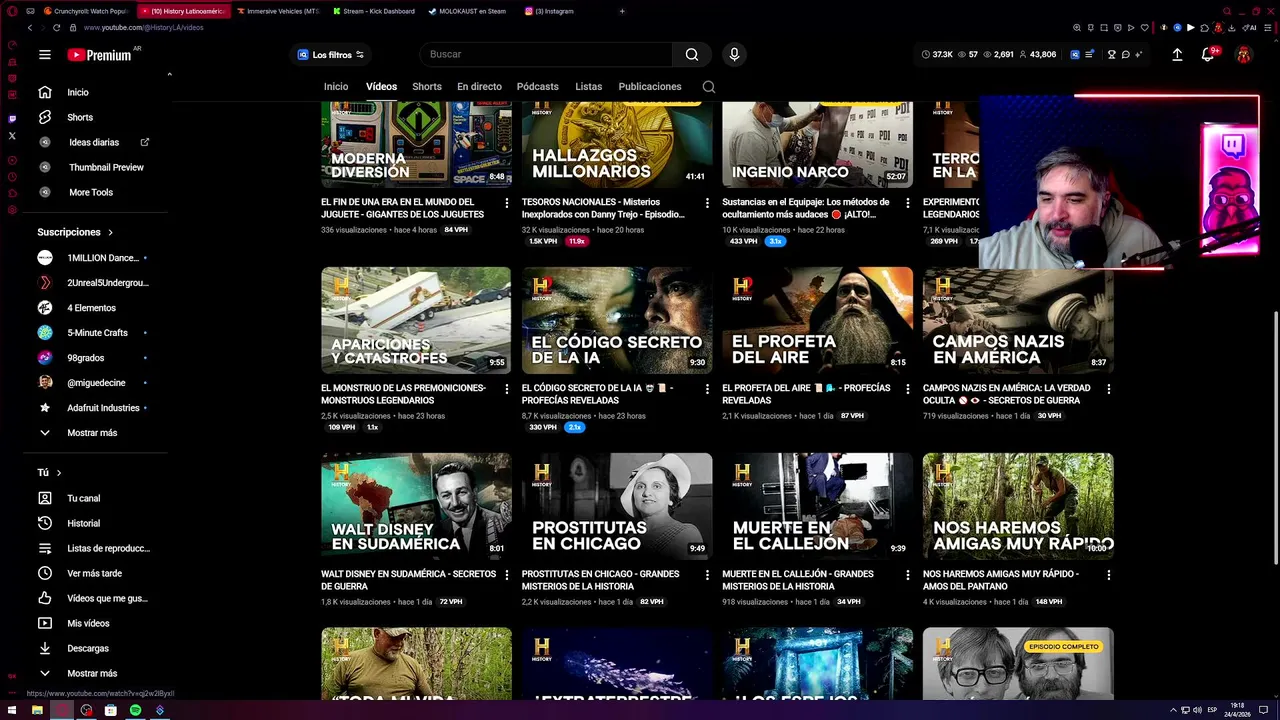Run search with the magnifier button
Image resolution: width=1280 pixels, height=720 pixels.
pos(692,54)
